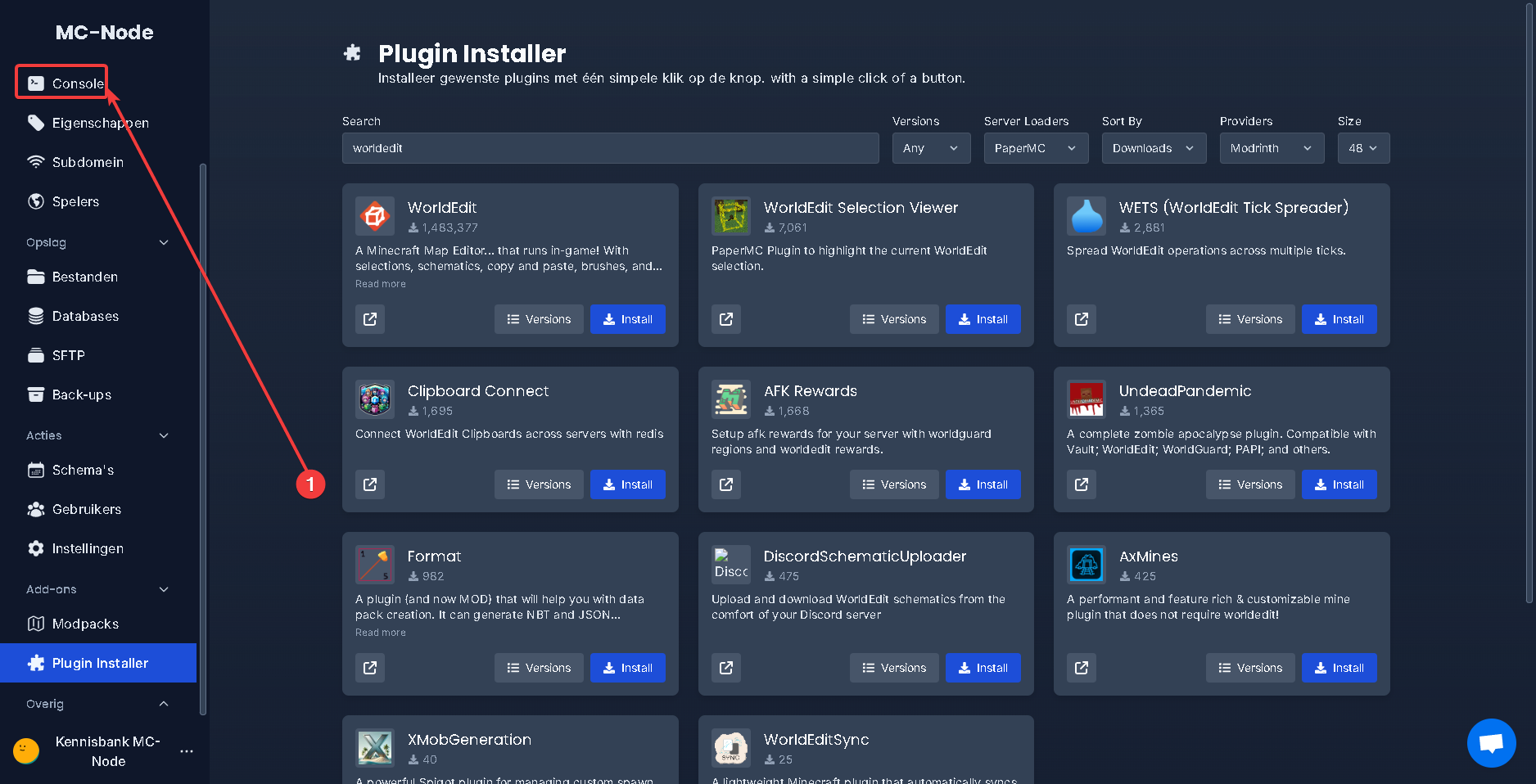This screenshot has width=1536, height=784.
Task: Show Versions for WETS plugin
Action: pyautogui.click(x=1250, y=319)
